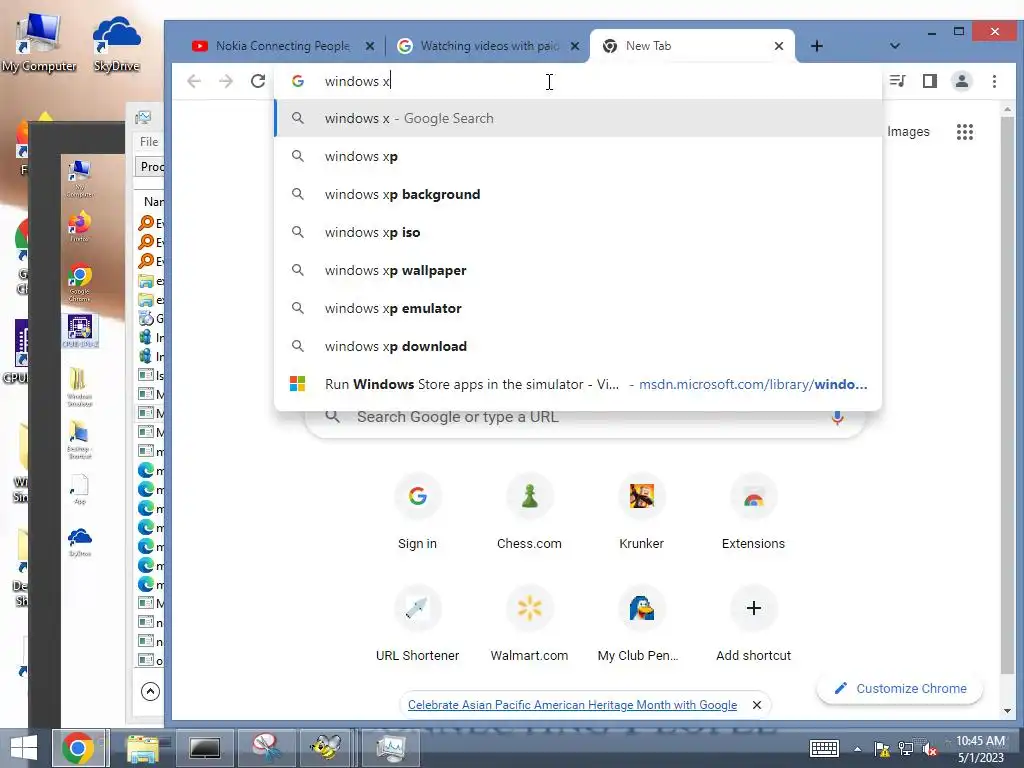
Task: Open on-screen keyboard tray icon
Action: [x=824, y=748]
